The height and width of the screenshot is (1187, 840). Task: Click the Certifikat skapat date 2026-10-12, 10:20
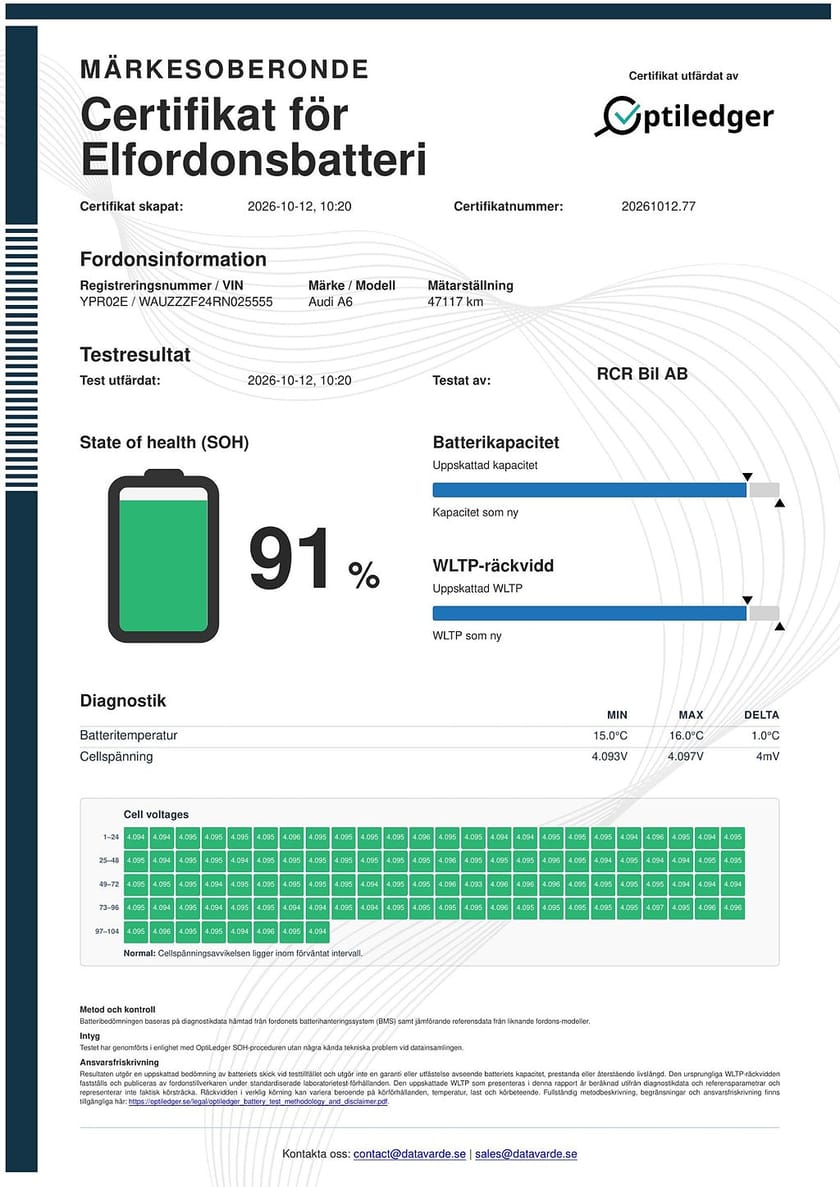(x=300, y=206)
